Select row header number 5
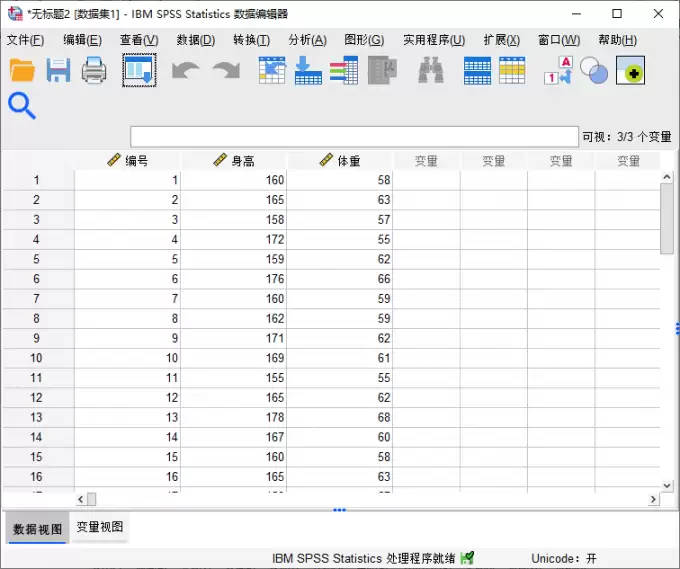 37,259
